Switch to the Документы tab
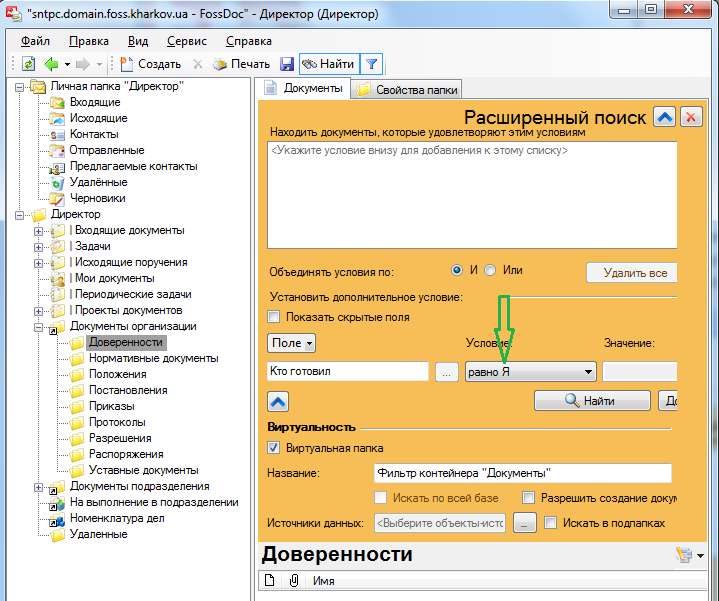 tap(304, 88)
